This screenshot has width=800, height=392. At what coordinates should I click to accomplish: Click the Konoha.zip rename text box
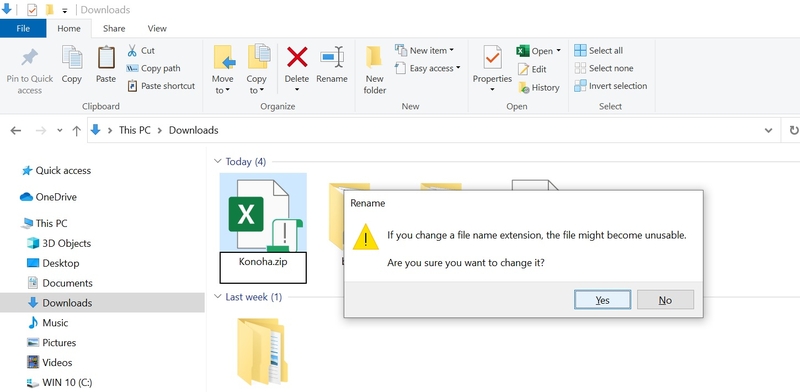tap(263, 267)
